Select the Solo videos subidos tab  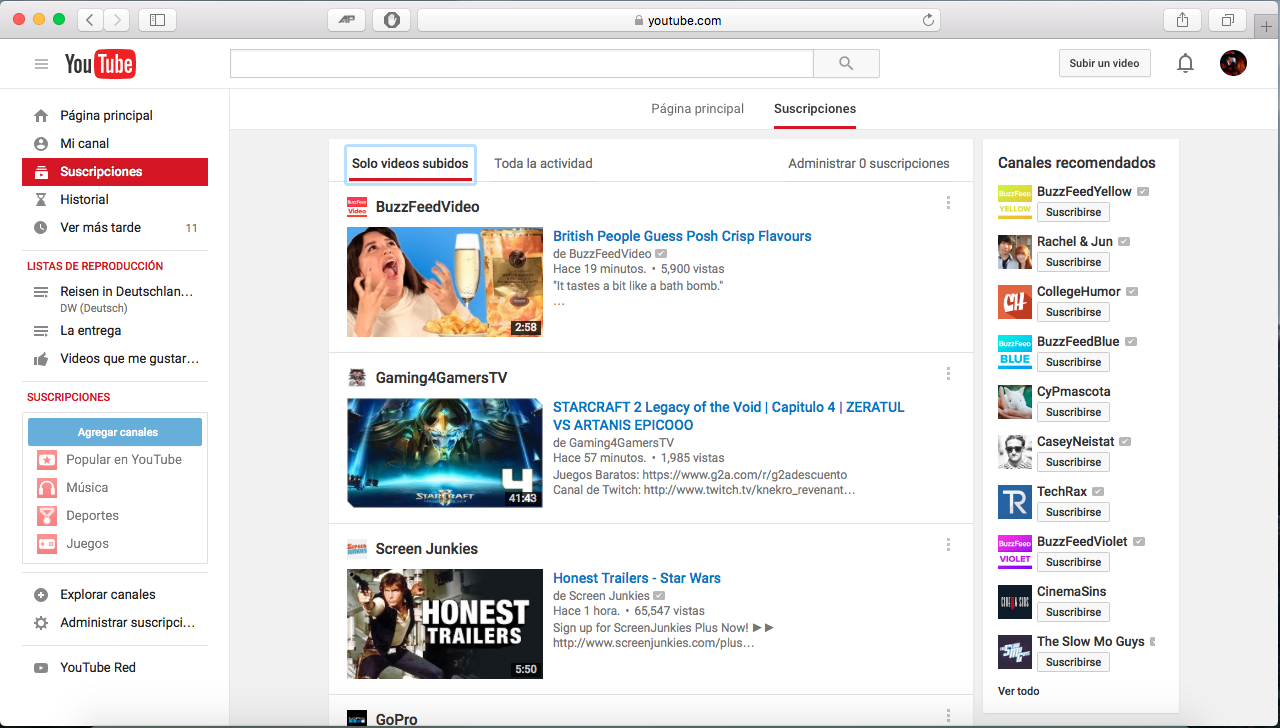click(x=410, y=164)
